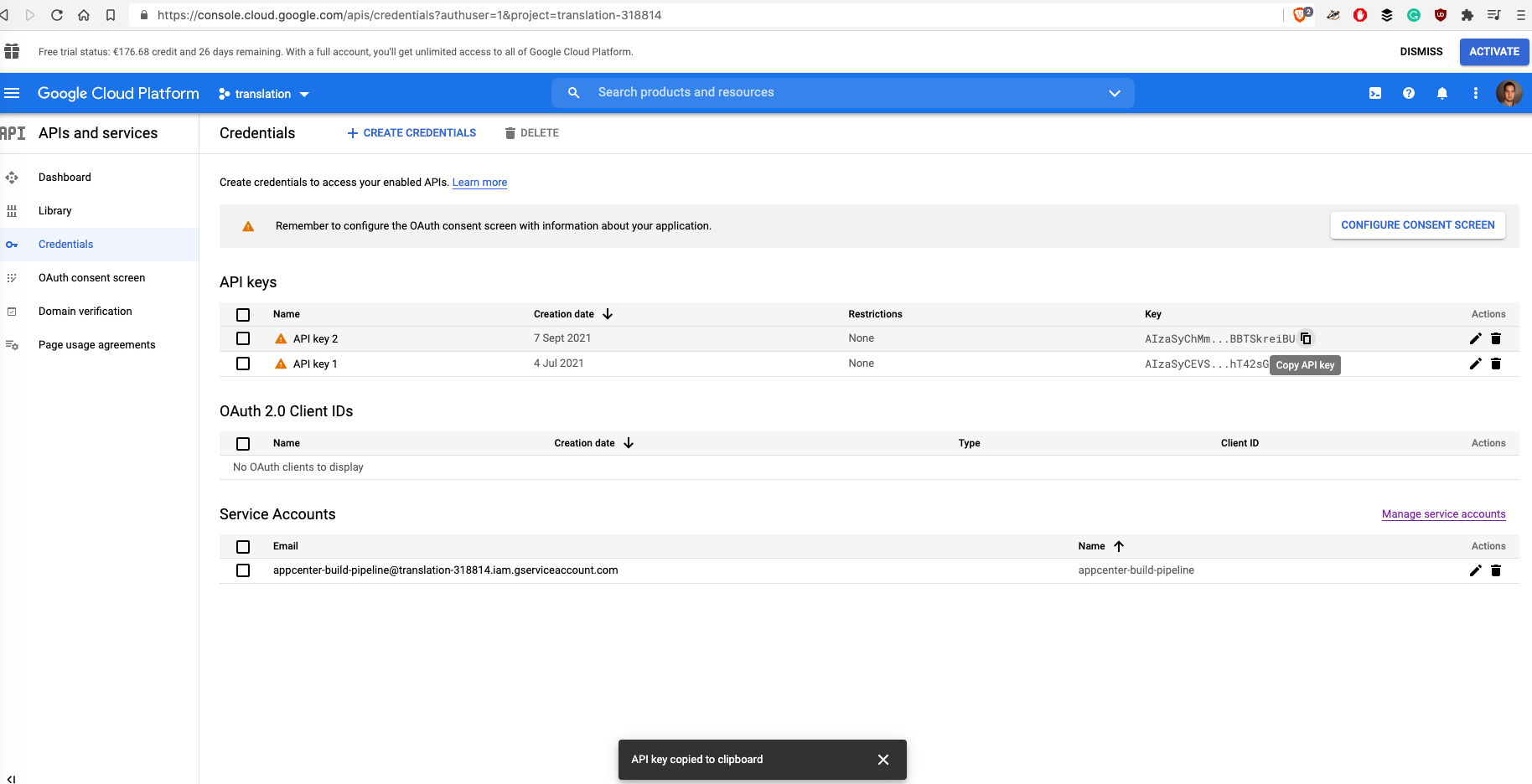Open Dashboard in the sidebar
This screenshot has height=784, width=1532.
click(x=65, y=178)
